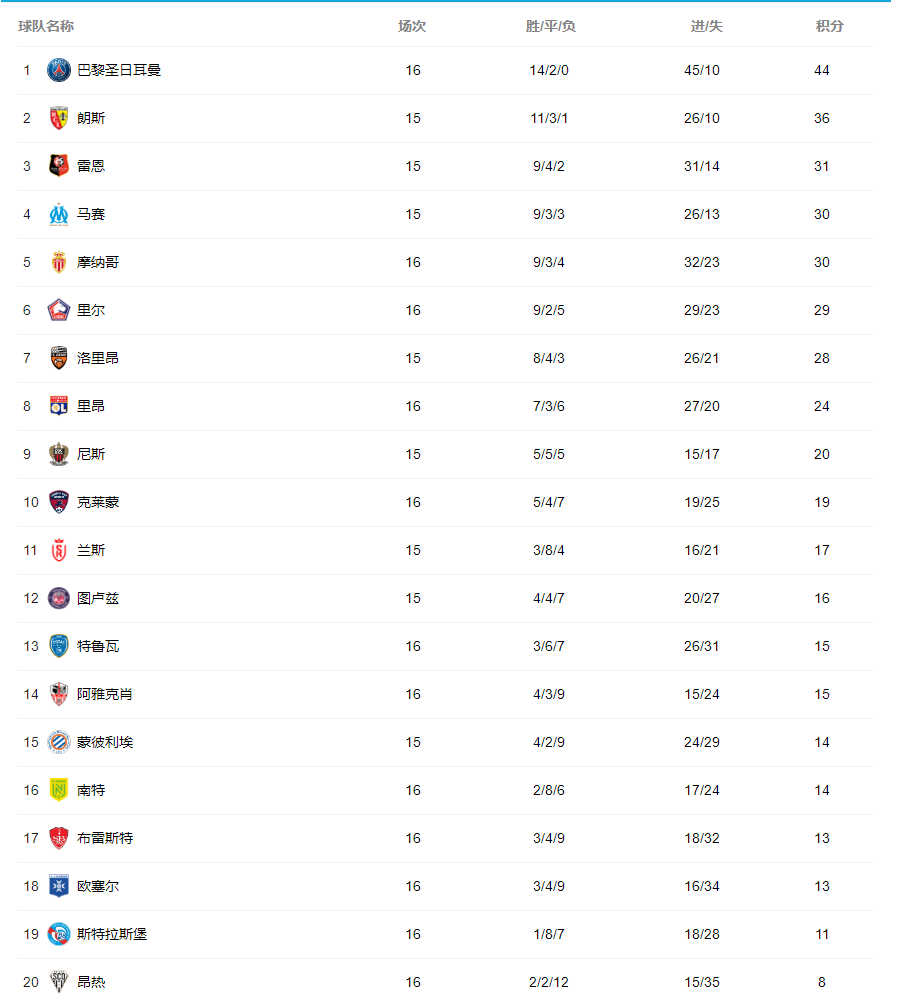Viewport: 900px width, 1002px height.
Task: Click the Paris Saint-Germain club crest
Action: (59, 70)
